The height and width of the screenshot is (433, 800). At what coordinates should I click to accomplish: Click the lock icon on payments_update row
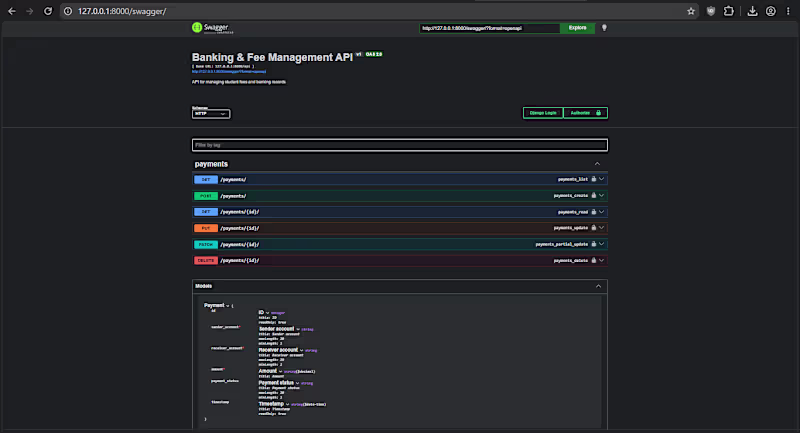pos(593,228)
